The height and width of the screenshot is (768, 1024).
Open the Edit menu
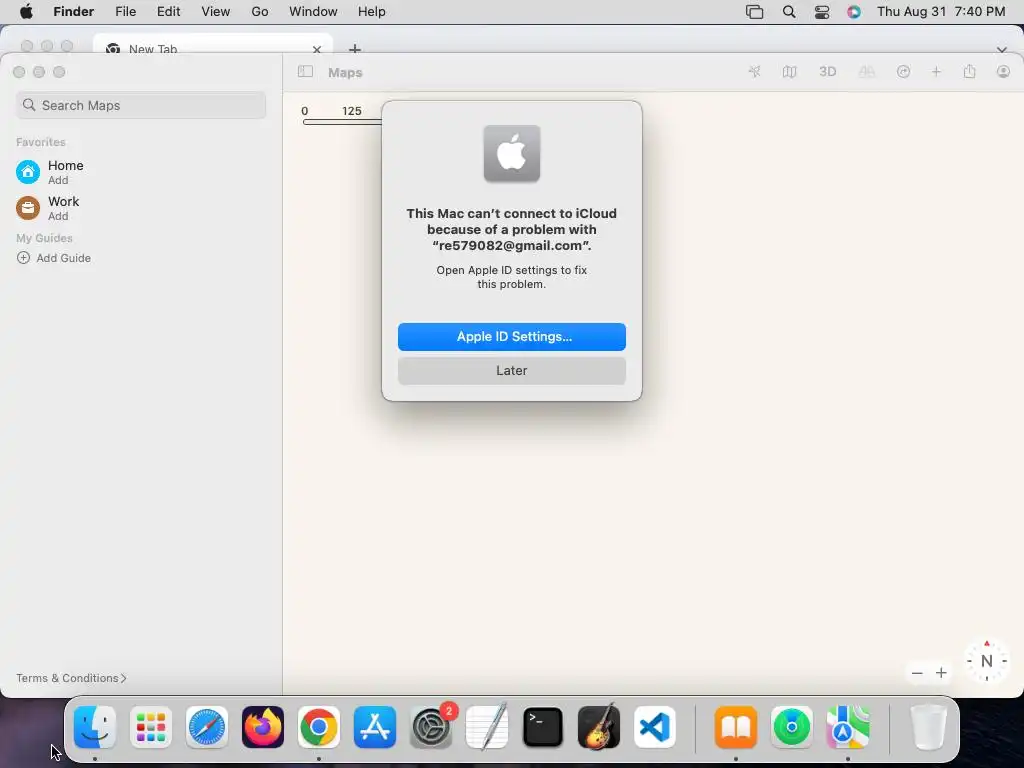point(168,12)
